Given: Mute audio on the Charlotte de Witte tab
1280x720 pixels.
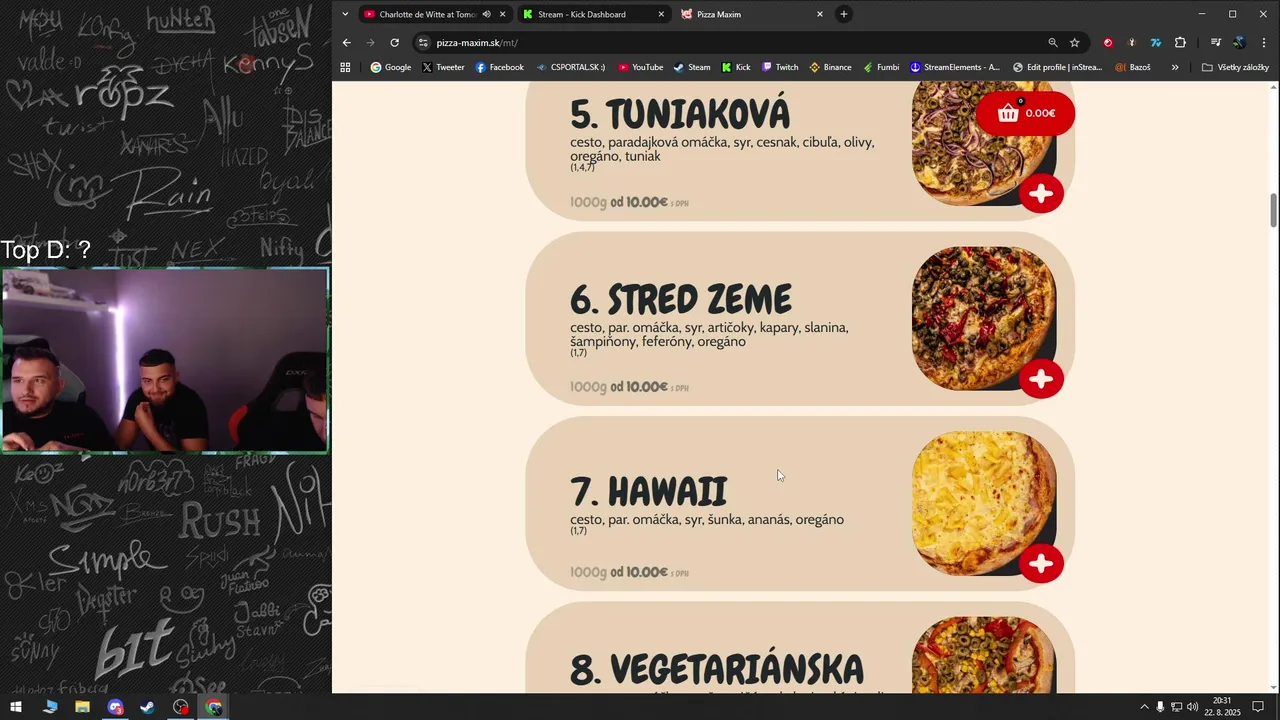Looking at the screenshot, I should pyautogui.click(x=486, y=14).
